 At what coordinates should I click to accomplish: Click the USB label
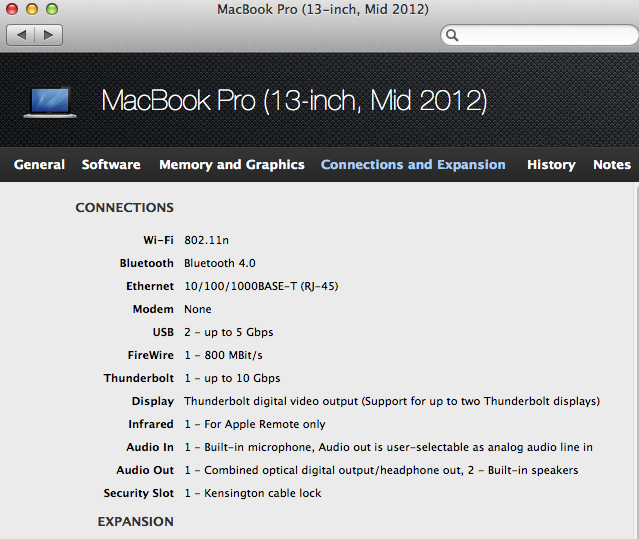point(163,332)
